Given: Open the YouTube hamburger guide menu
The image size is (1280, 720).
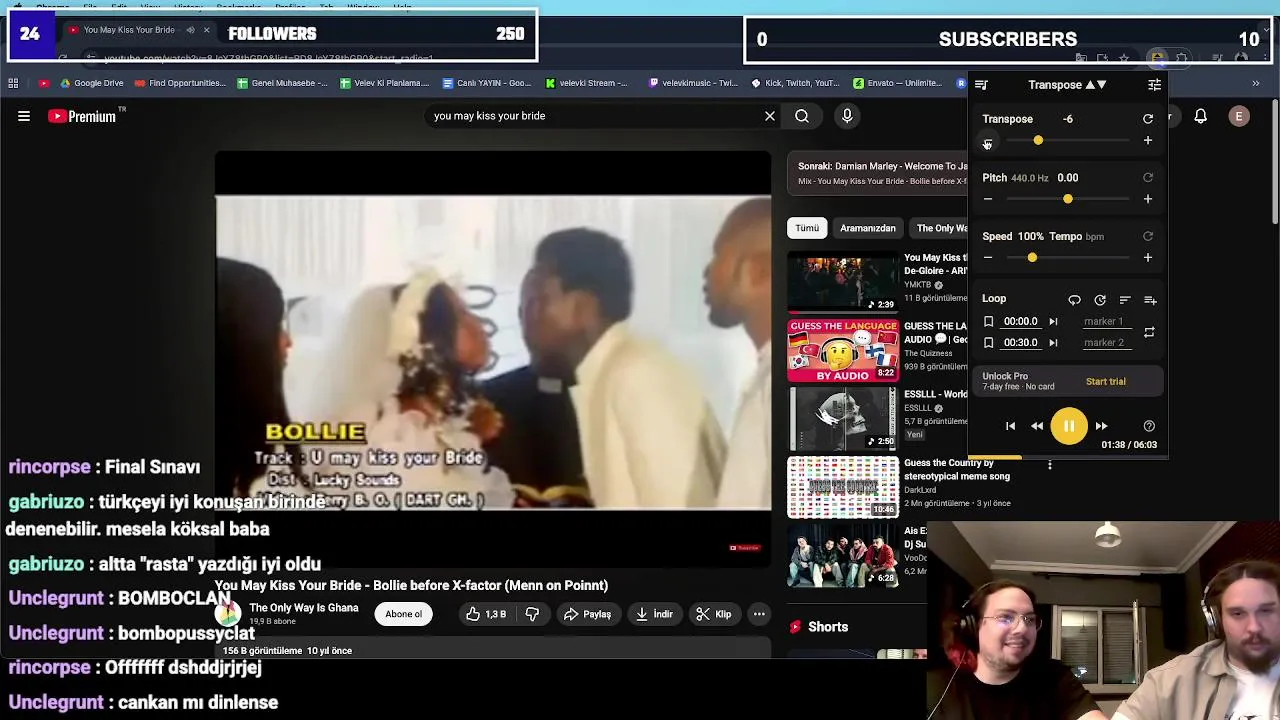Looking at the screenshot, I should click(24, 116).
